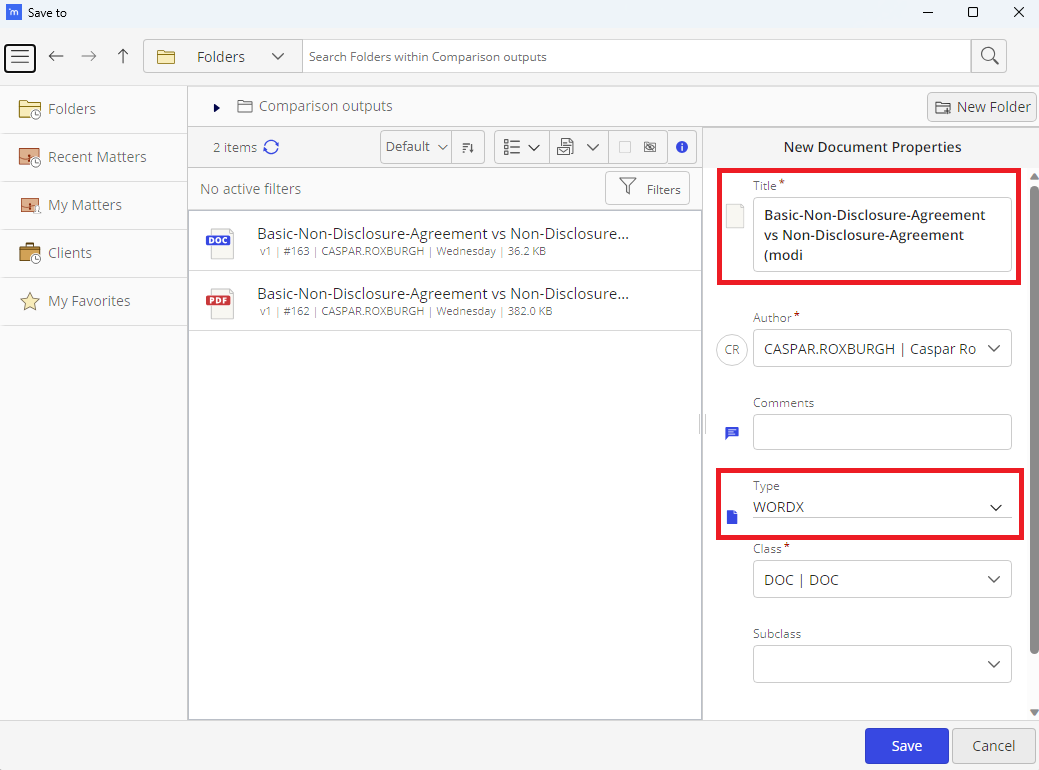The height and width of the screenshot is (770, 1039).
Task: Expand the Comparison outputs breadcrumb triangle
Action: pos(216,106)
